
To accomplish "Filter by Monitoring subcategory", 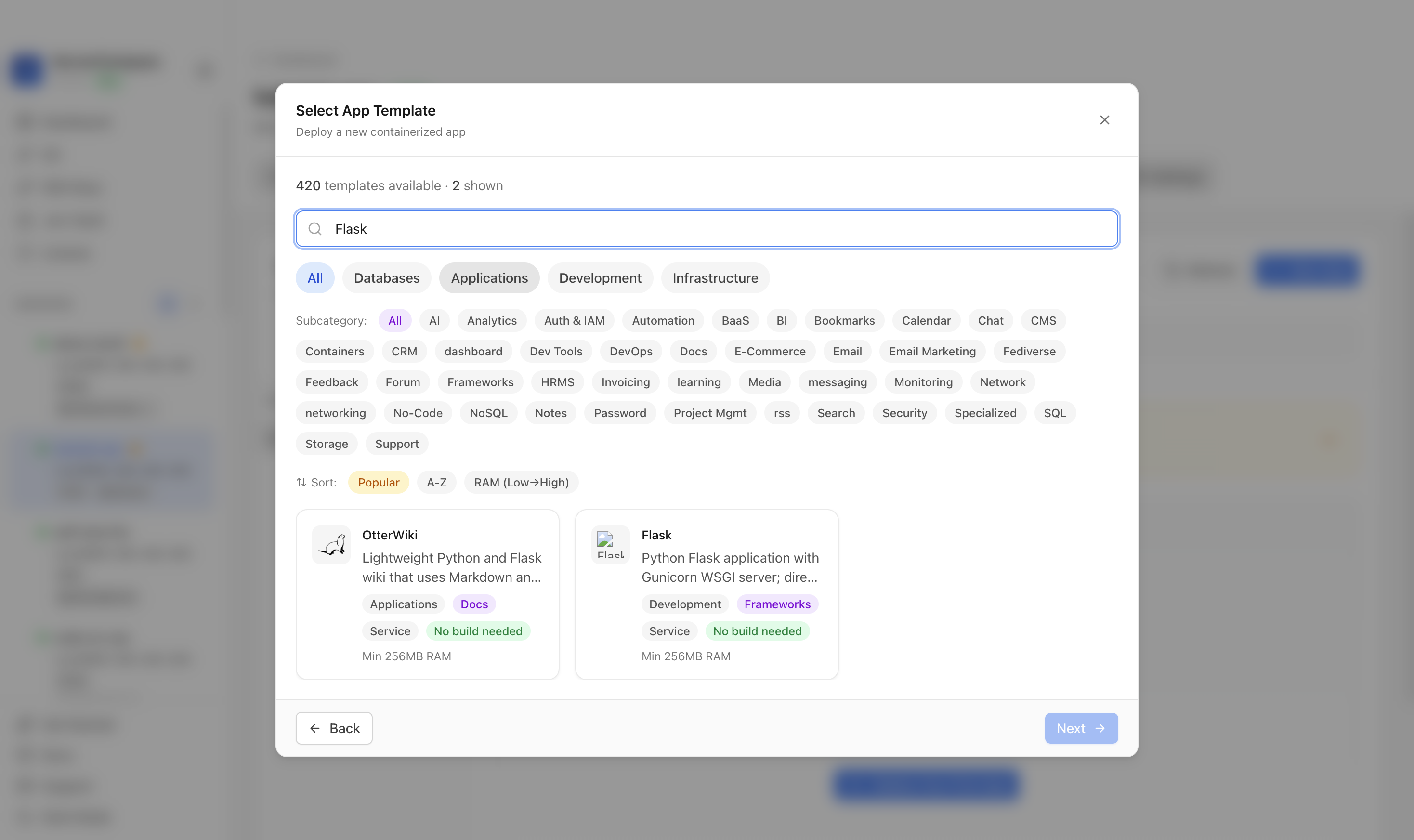I will (x=923, y=382).
